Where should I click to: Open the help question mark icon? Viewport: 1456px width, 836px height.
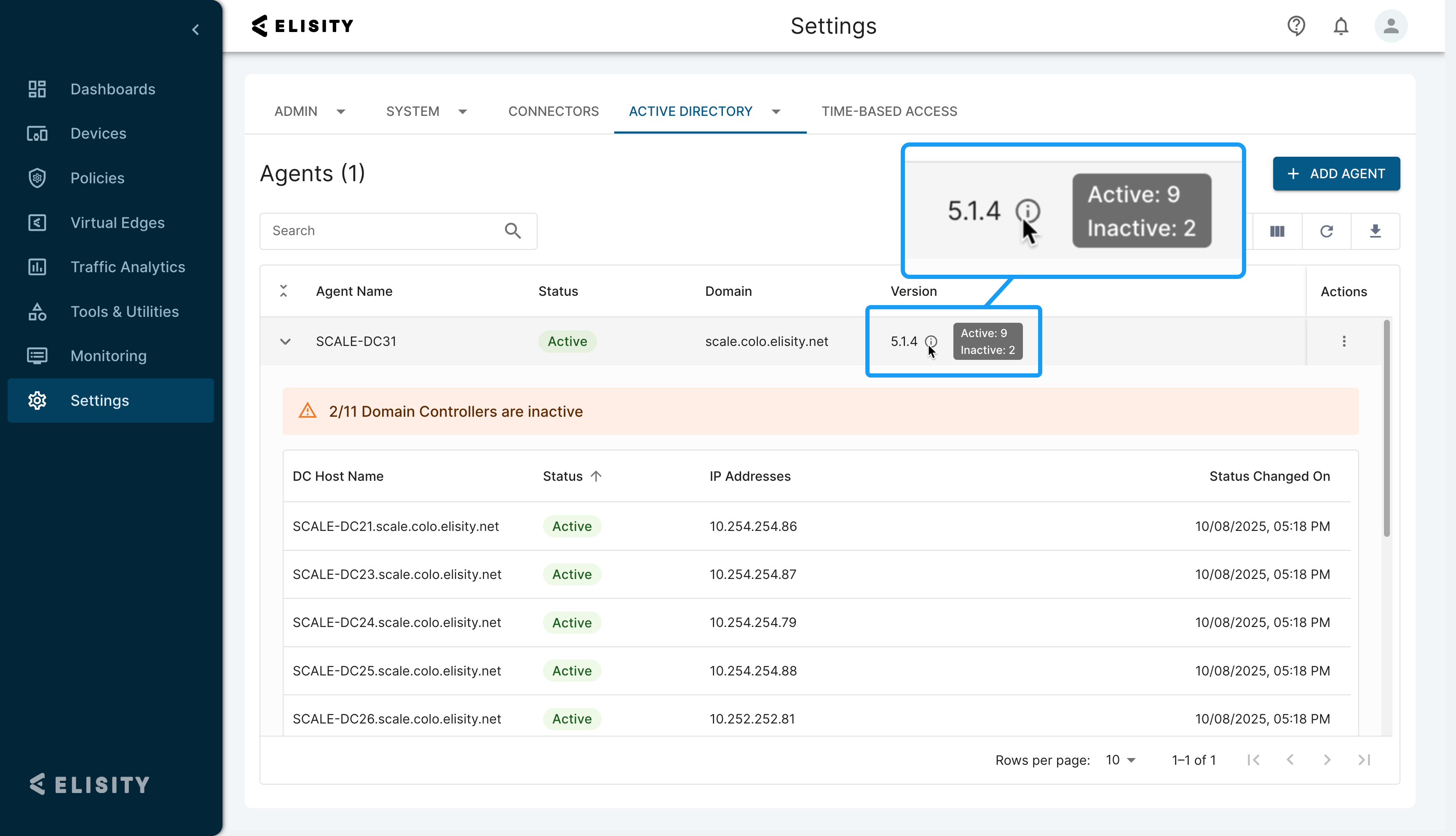[x=1296, y=26]
